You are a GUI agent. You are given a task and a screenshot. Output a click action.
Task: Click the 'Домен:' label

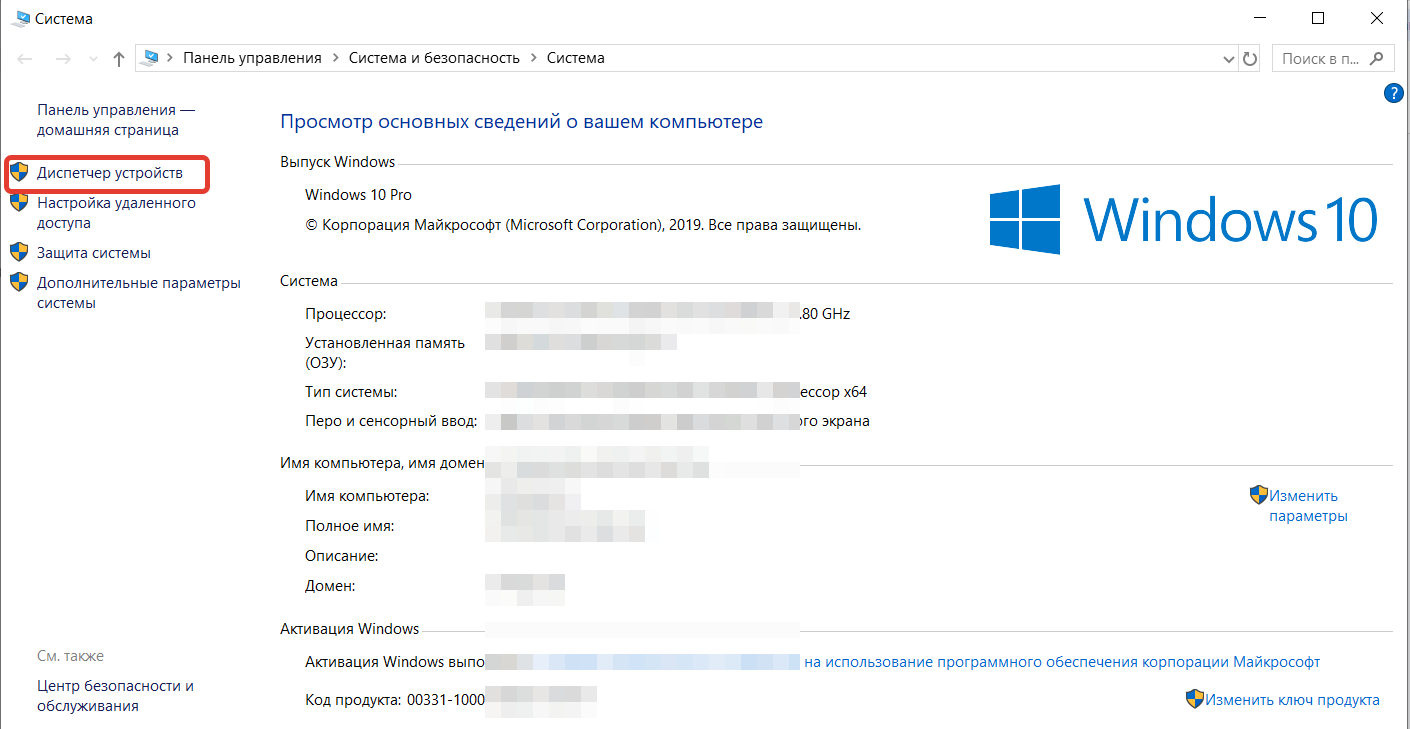[x=330, y=586]
